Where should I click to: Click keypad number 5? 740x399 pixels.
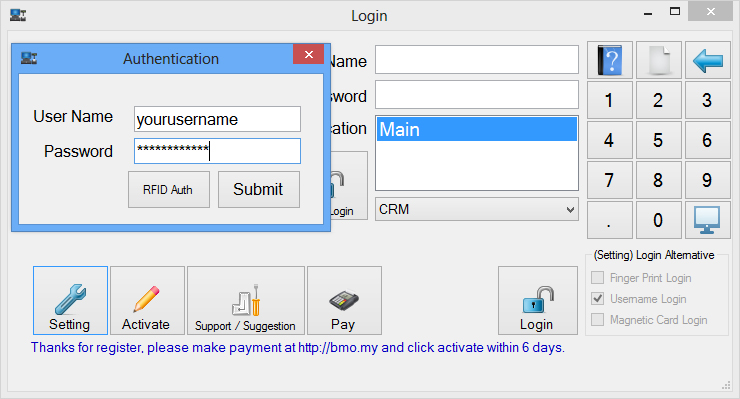tap(659, 140)
